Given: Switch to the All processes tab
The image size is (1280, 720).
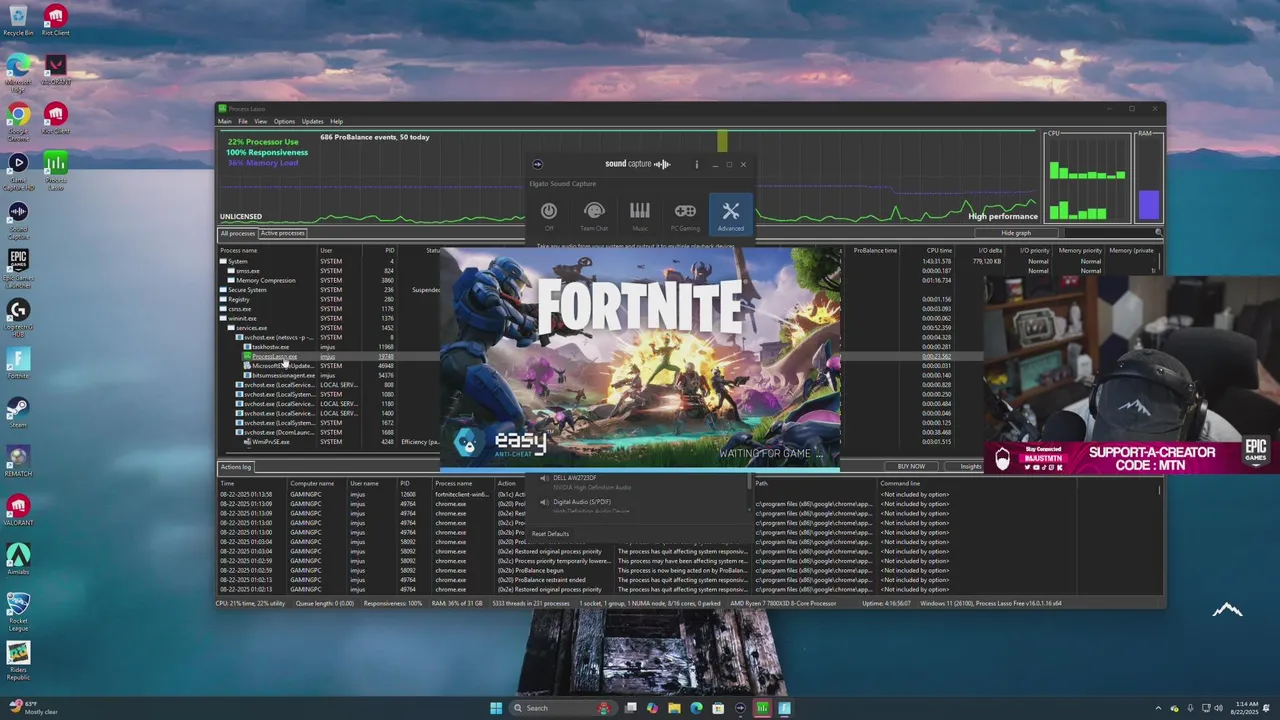Looking at the screenshot, I should [x=237, y=233].
